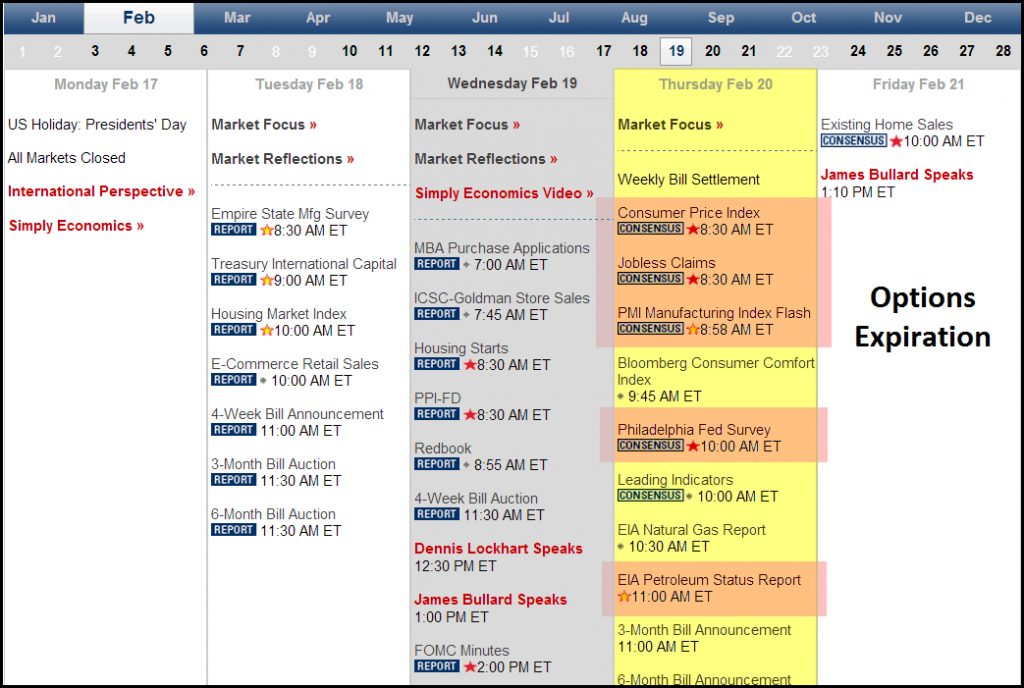This screenshot has height=688, width=1024.
Task: Click REPORT badge under E-Commerce Retail Sales
Action: (x=233, y=380)
